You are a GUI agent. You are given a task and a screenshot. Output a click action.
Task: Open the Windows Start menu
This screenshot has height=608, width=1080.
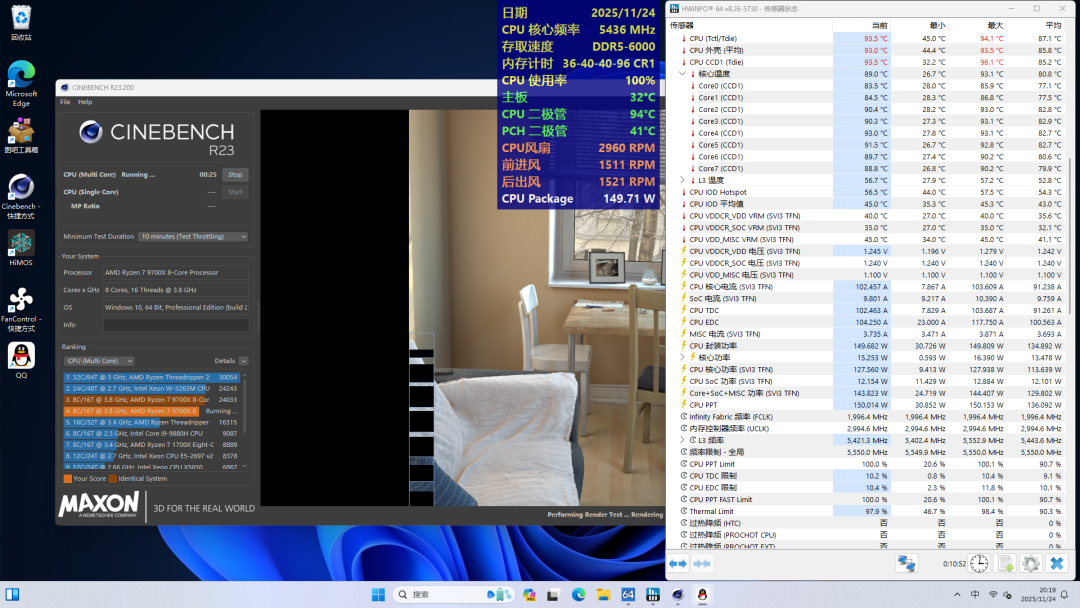(x=378, y=594)
